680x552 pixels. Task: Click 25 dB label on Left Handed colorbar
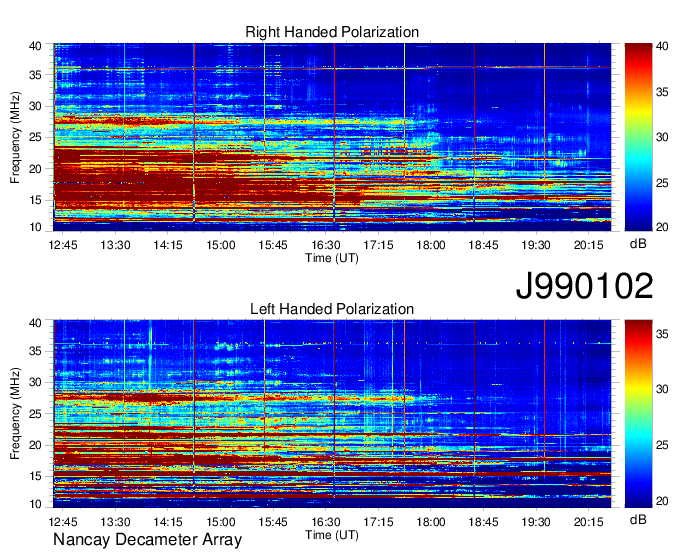coord(662,445)
